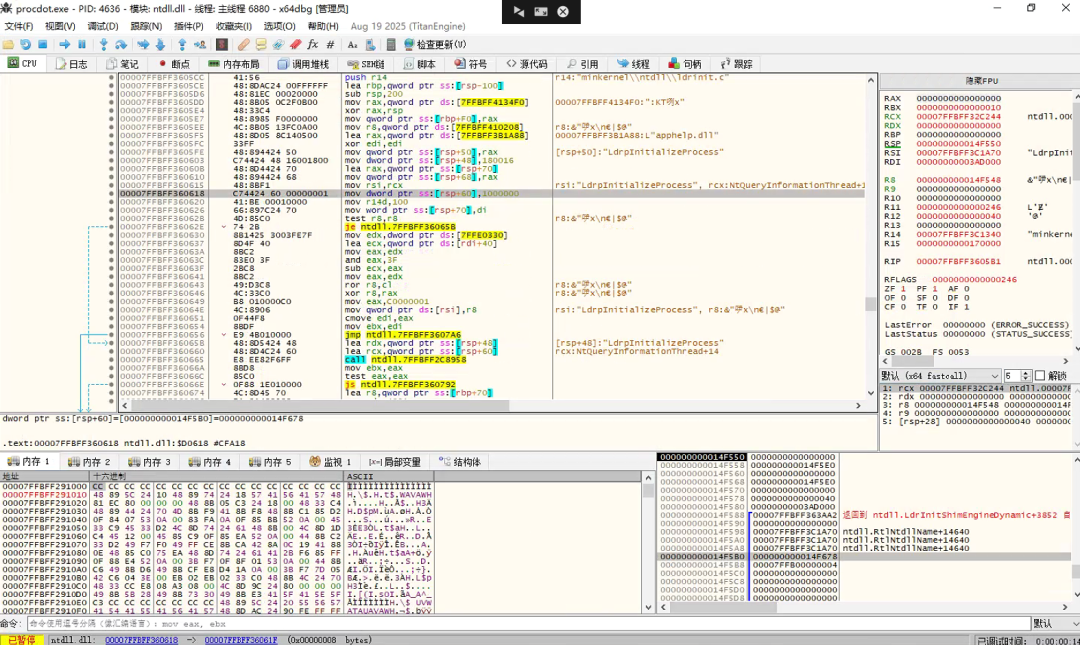
Task: Switch to the 内存 2 dump tab
Action: pyautogui.click(x=91, y=462)
